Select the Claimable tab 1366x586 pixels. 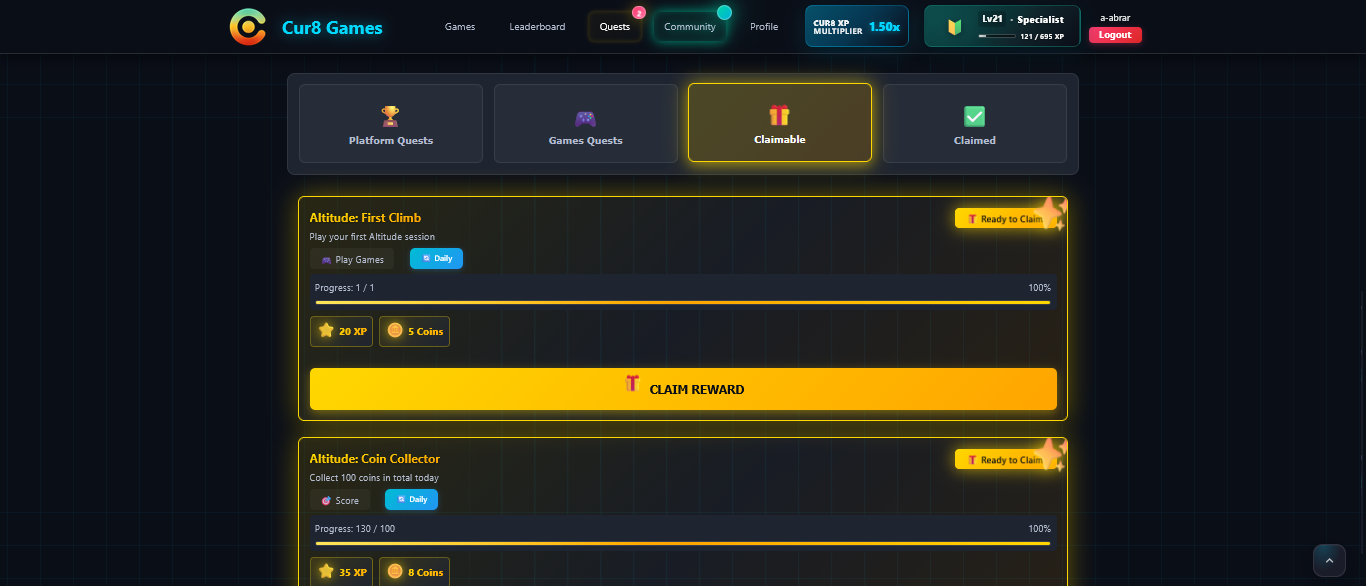click(x=780, y=122)
